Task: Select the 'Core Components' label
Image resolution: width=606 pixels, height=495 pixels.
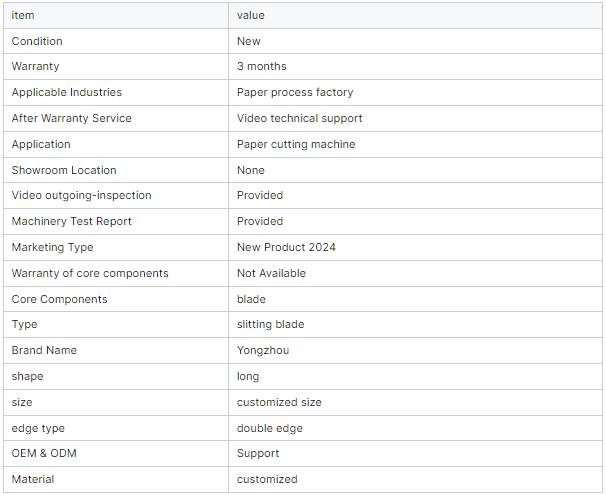Action: [x=60, y=300]
